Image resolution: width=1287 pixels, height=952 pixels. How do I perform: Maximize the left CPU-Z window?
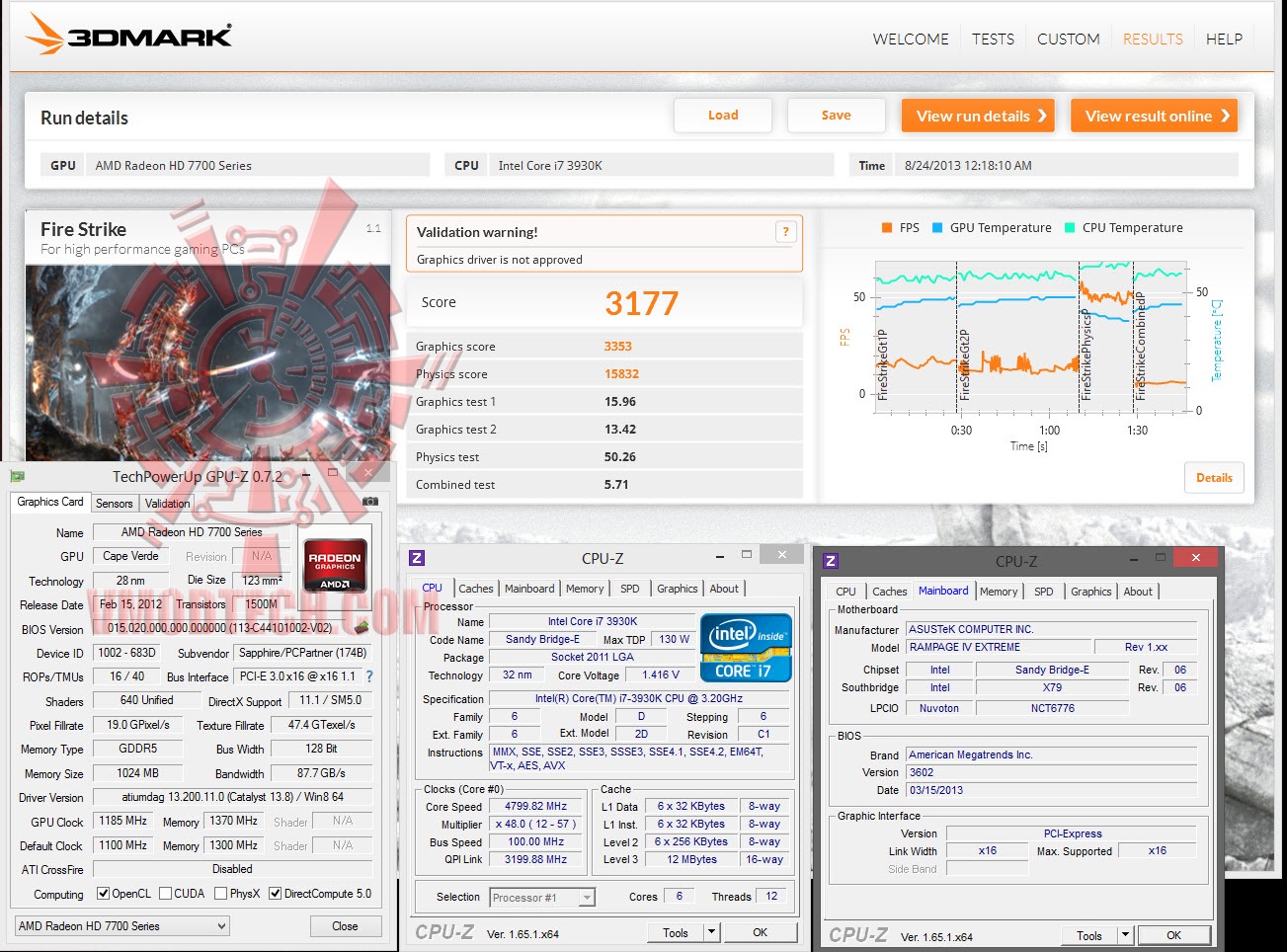point(747,555)
